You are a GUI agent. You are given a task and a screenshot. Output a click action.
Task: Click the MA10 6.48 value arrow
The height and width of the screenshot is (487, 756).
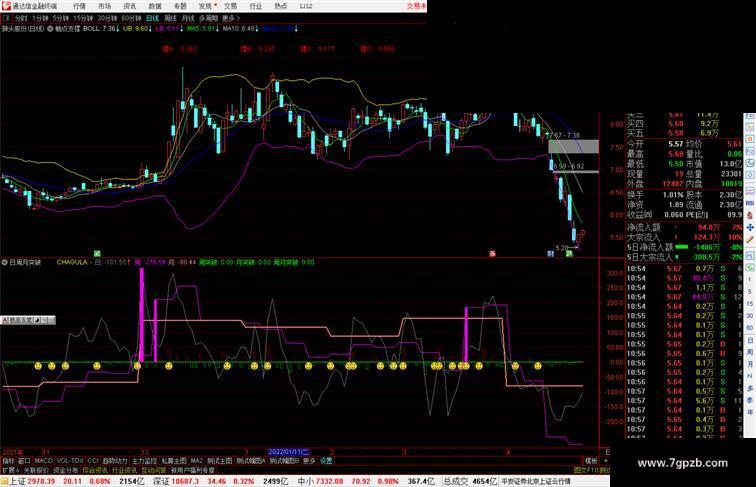click(256, 29)
